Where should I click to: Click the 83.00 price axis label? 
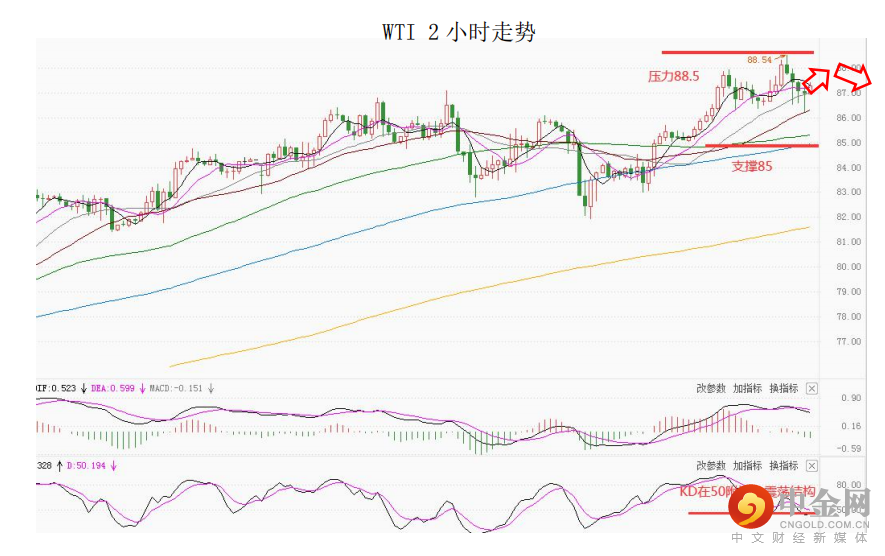pyautogui.click(x=848, y=192)
